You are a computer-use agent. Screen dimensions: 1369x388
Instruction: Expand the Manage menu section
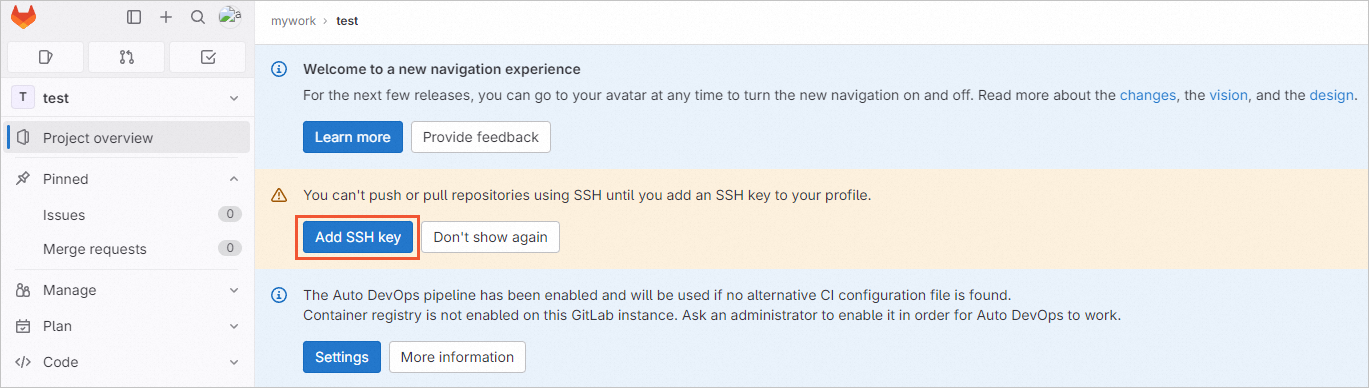[x=127, y=290]
